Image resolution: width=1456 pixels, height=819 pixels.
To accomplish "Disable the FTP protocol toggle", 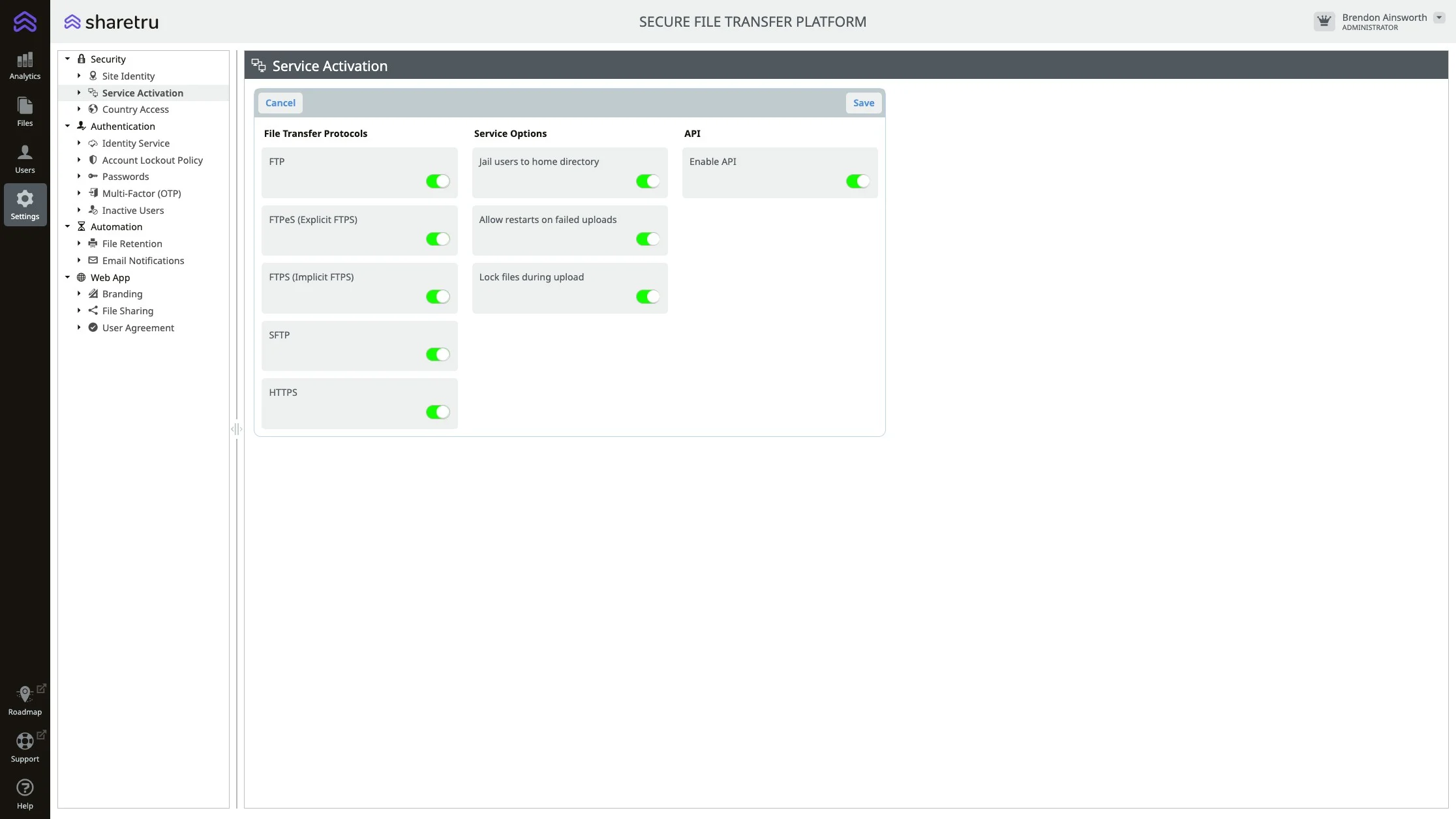I will (x=438, y=181).
